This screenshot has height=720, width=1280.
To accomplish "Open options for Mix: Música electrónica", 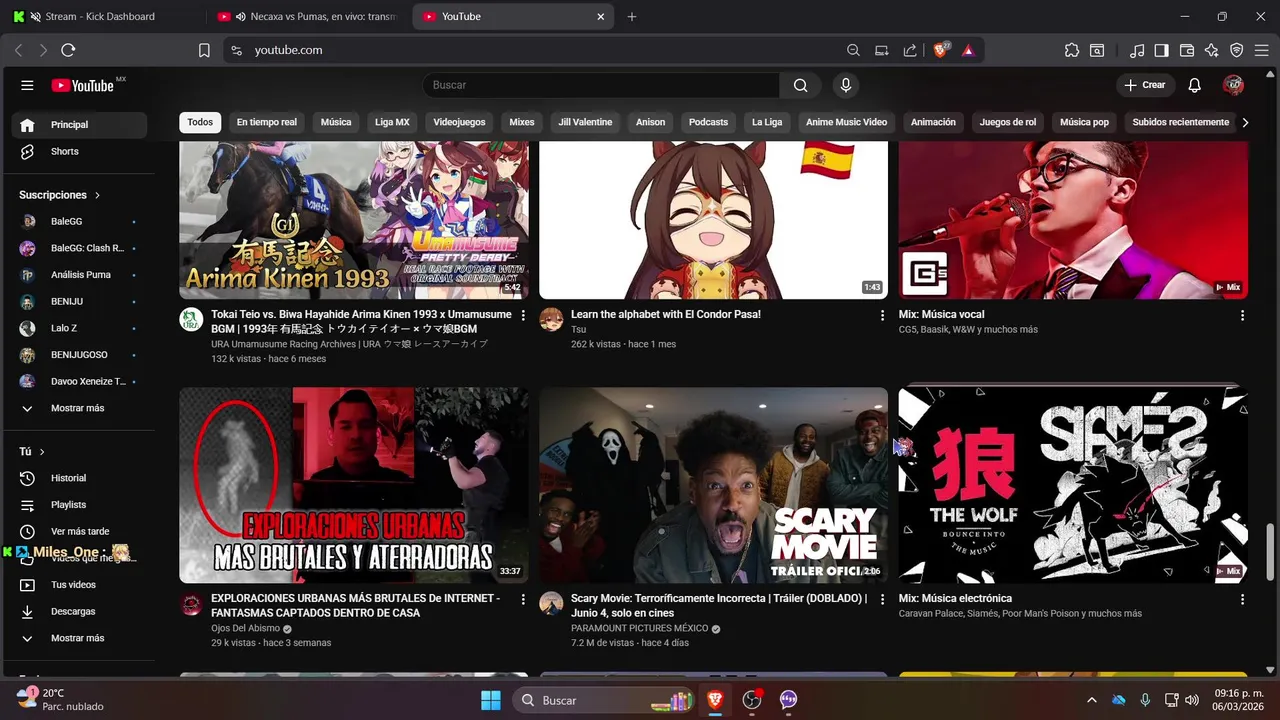I will pyautogui.click(x=1242, y=599).
